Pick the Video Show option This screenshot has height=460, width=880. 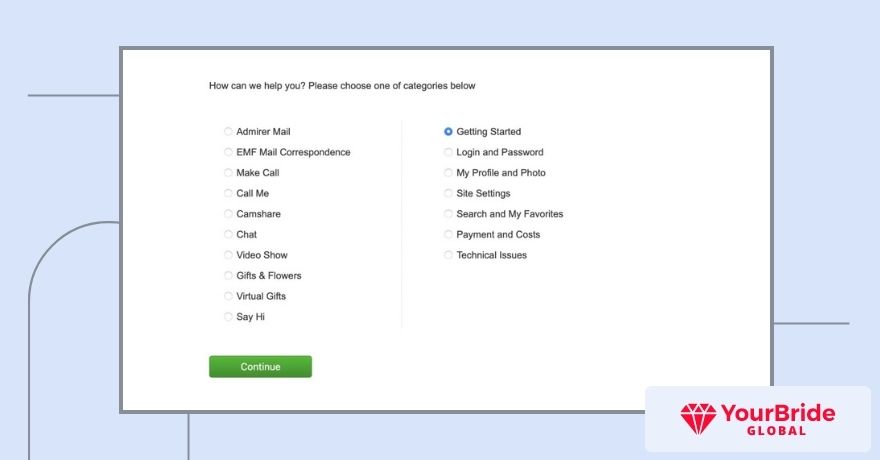point(228,255)
